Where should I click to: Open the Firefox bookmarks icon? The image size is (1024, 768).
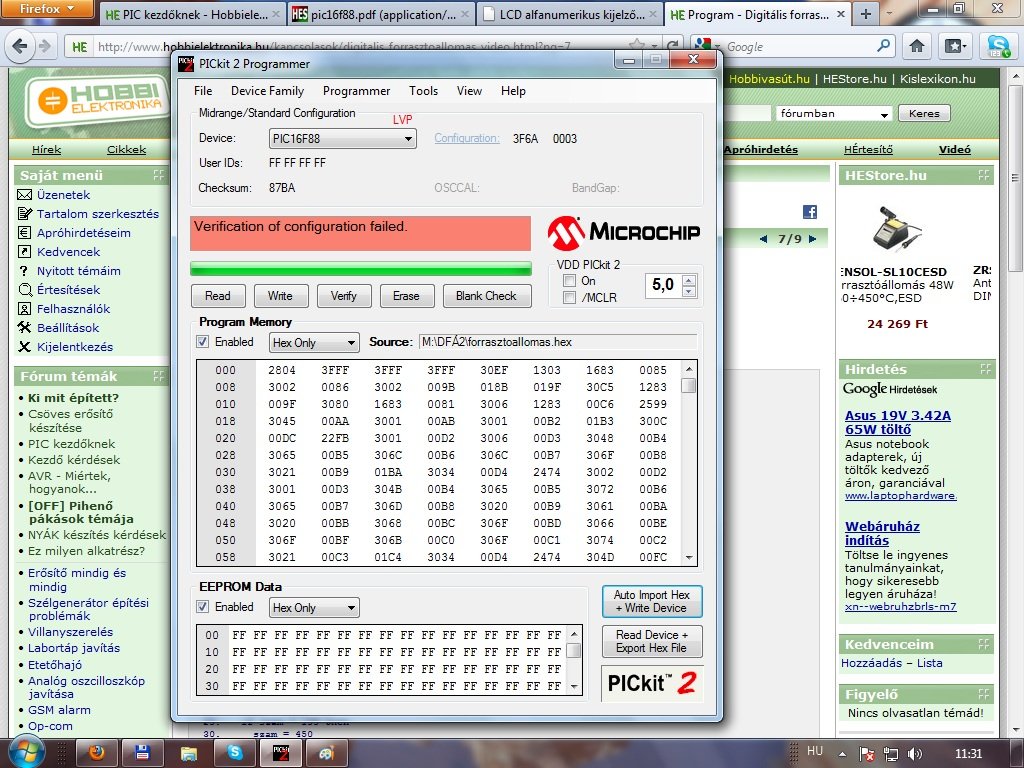(956, 46)
